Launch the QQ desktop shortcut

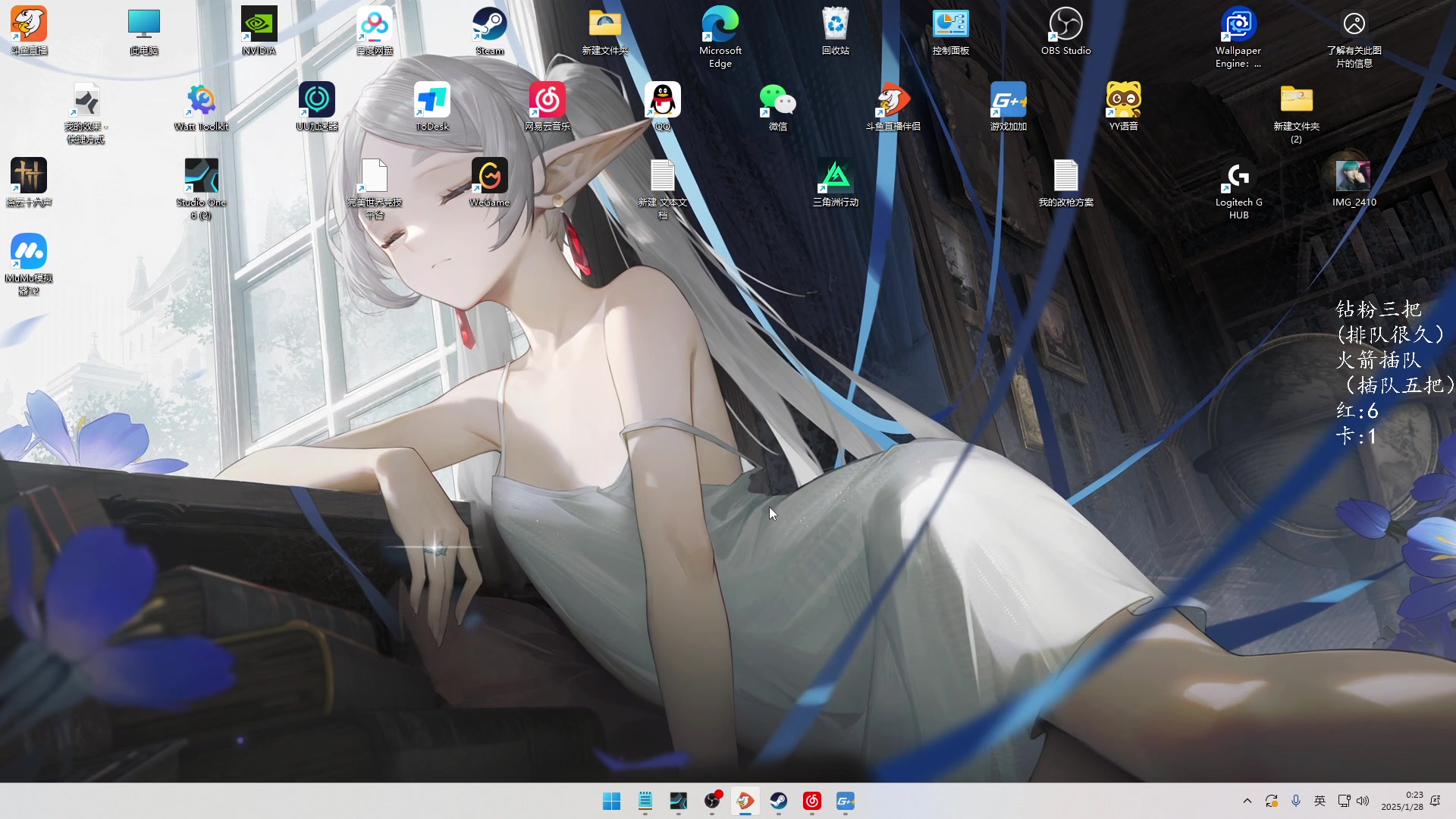pos(663,107)
